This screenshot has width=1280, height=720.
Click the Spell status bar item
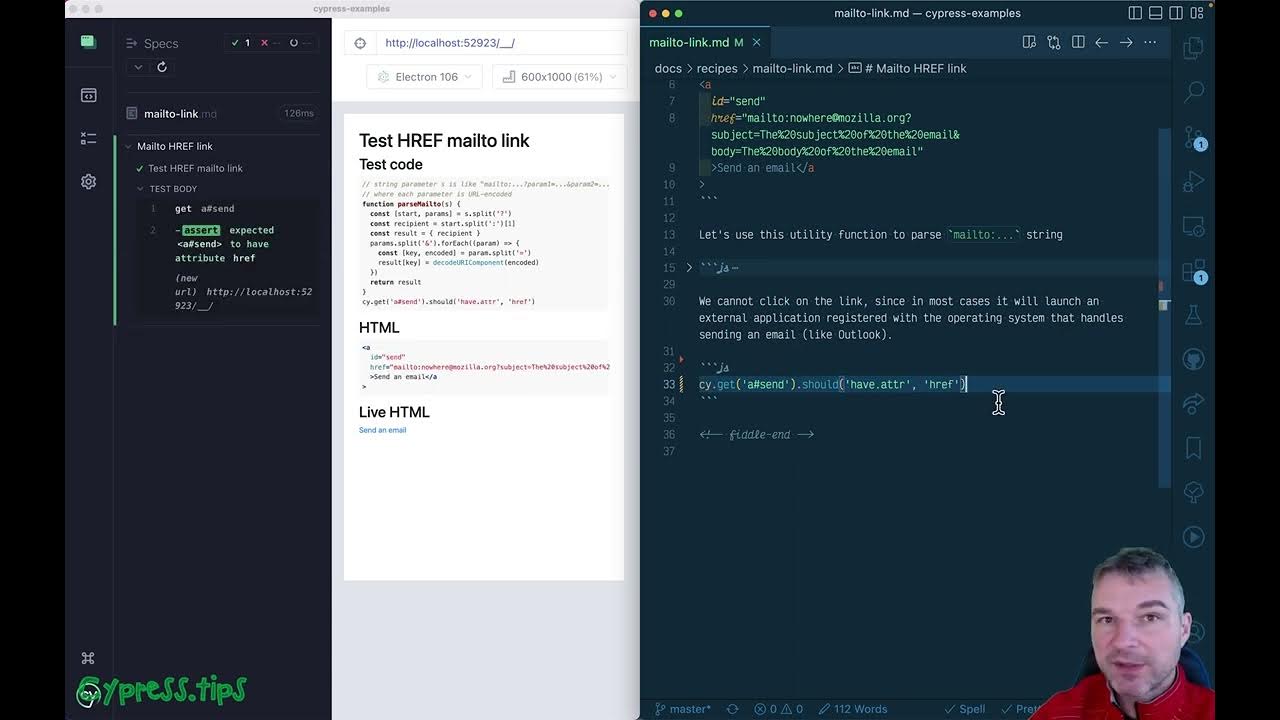tap(963, 709)
